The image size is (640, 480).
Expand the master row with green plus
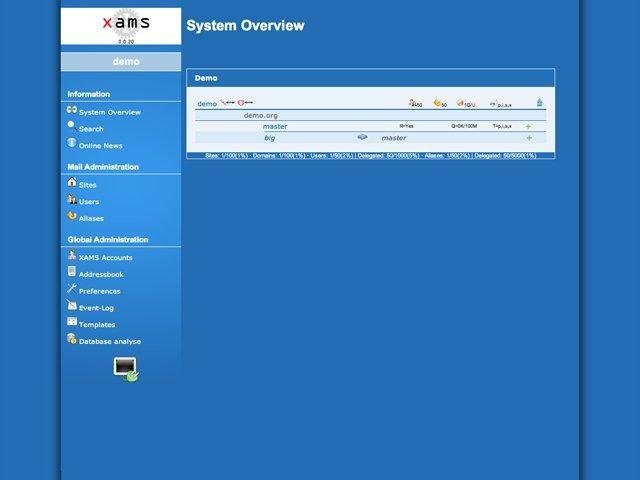tap(528, 127)
